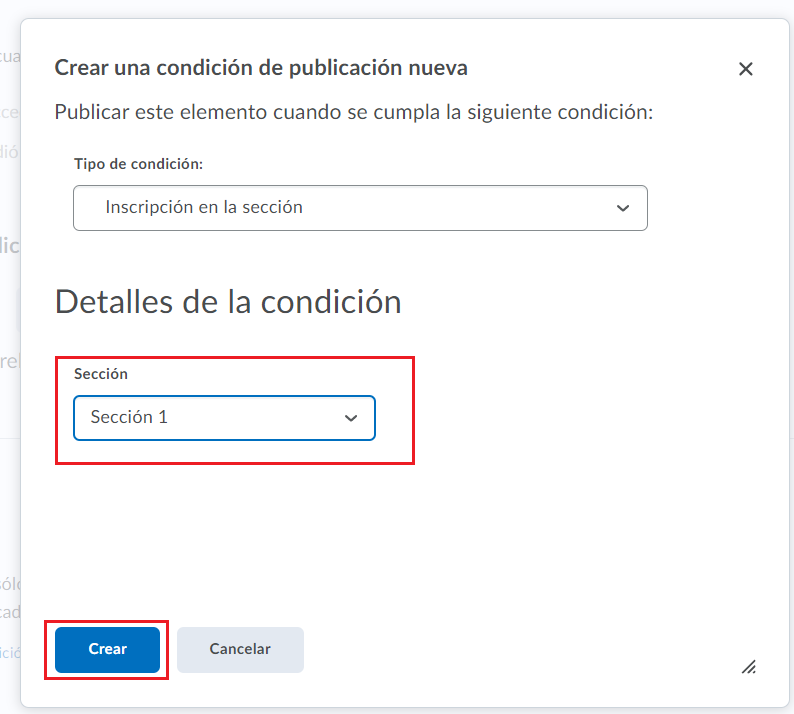This screenshot has height=714, width=794.
Task: Click the X icon in dialog header
Action: 745,69
